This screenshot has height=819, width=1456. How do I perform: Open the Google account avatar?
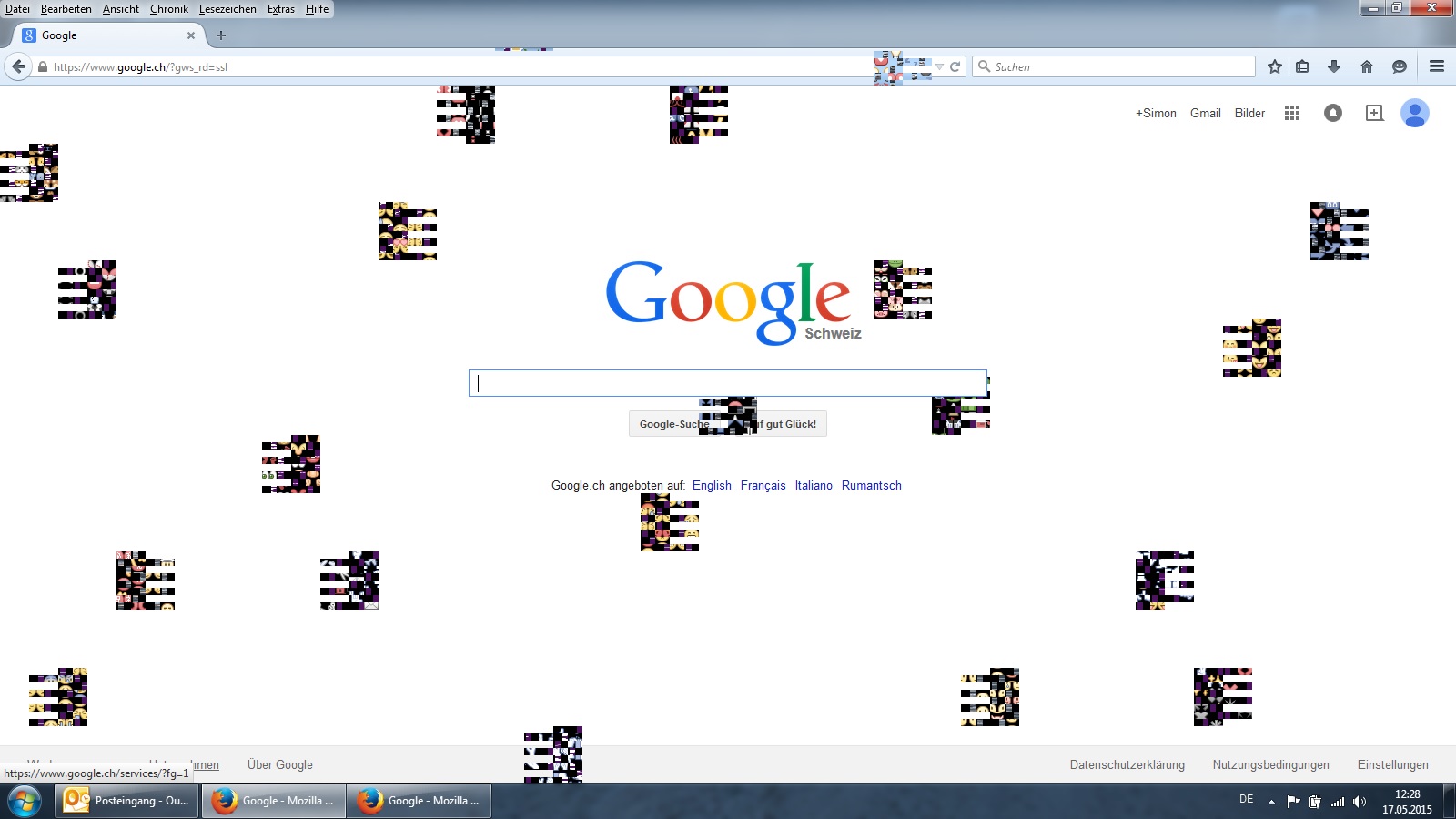(x=1415, y=113)
